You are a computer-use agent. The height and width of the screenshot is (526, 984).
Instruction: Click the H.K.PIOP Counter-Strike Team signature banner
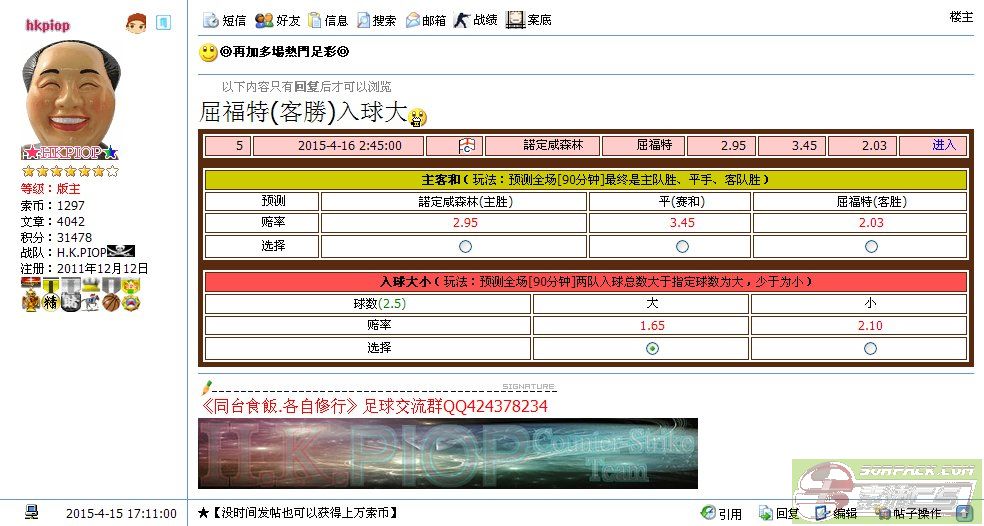(448, 453)
